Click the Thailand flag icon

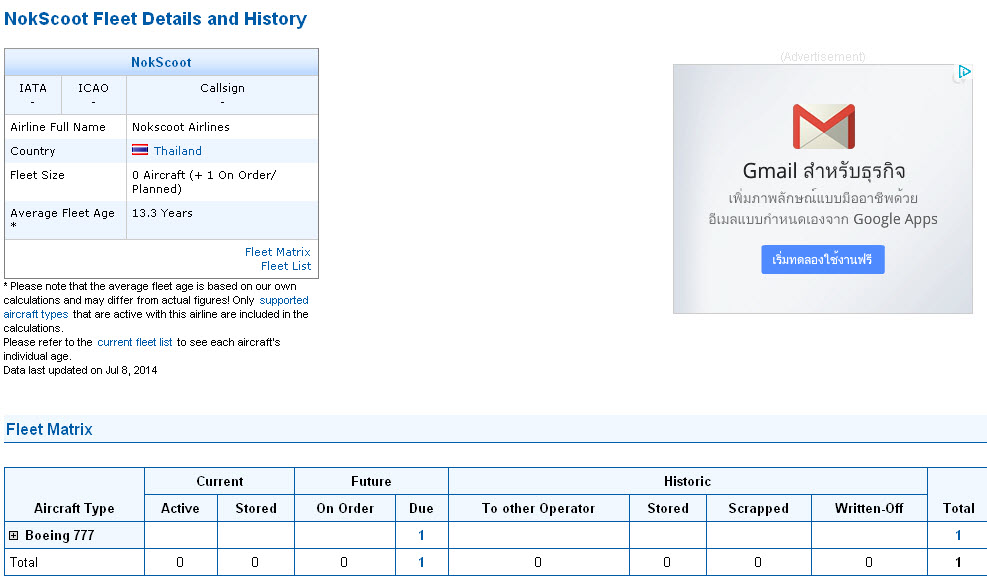140,150
